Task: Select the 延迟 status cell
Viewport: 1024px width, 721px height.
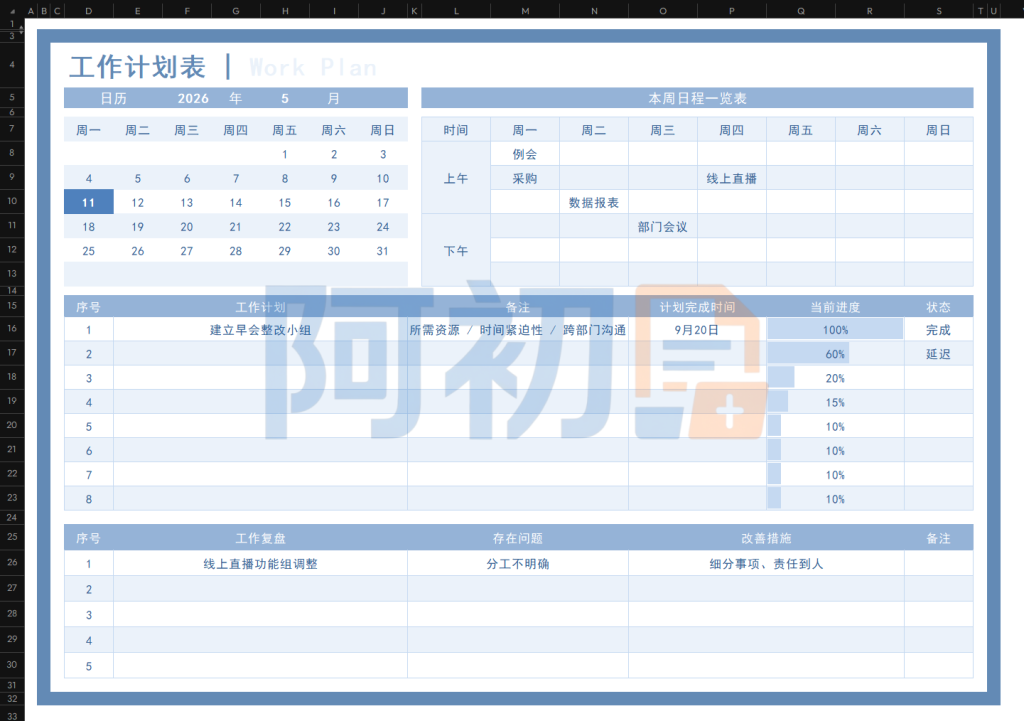Action: (x=938, y=354)
